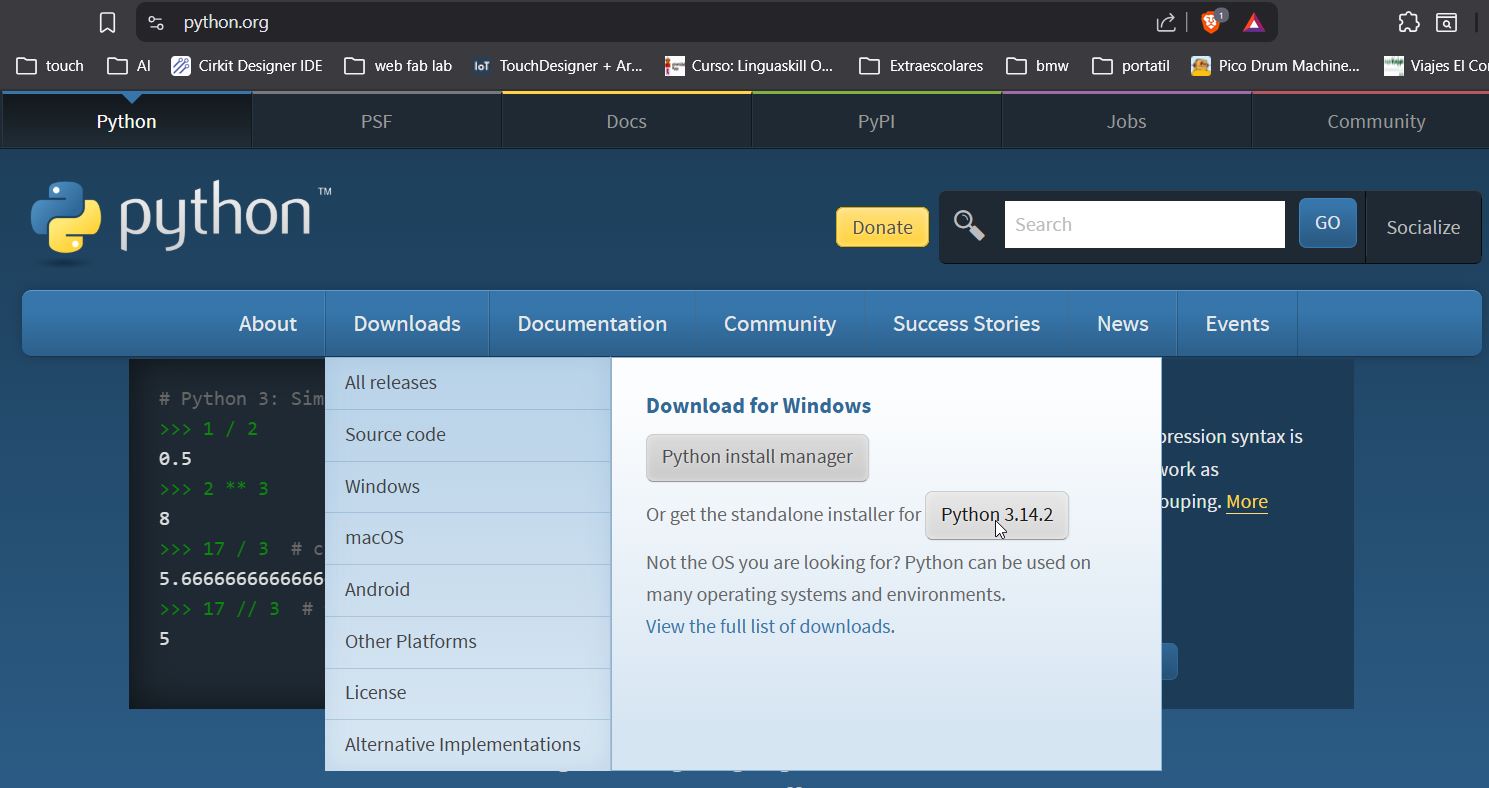Open the portatil bookmark folder

1130,66
